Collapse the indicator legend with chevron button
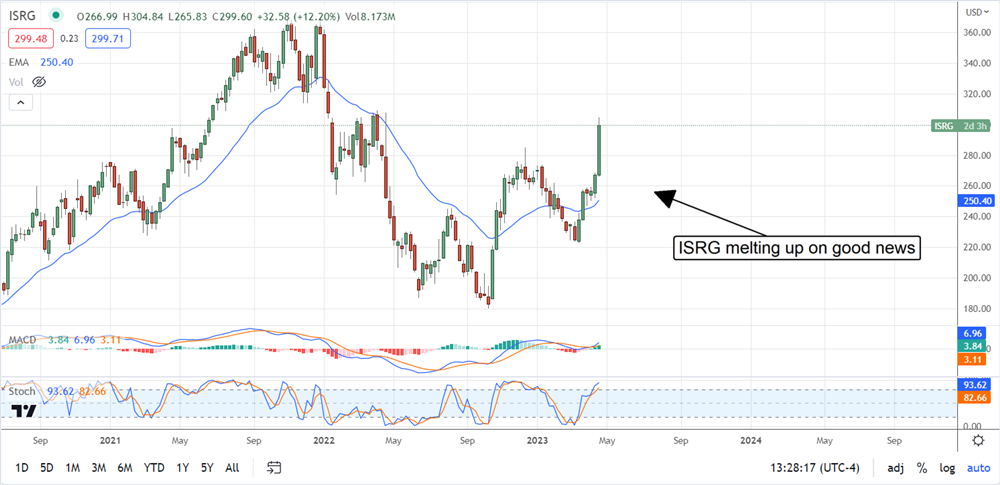This screenshot has height=485, width=1000. (x=17, y=101)
